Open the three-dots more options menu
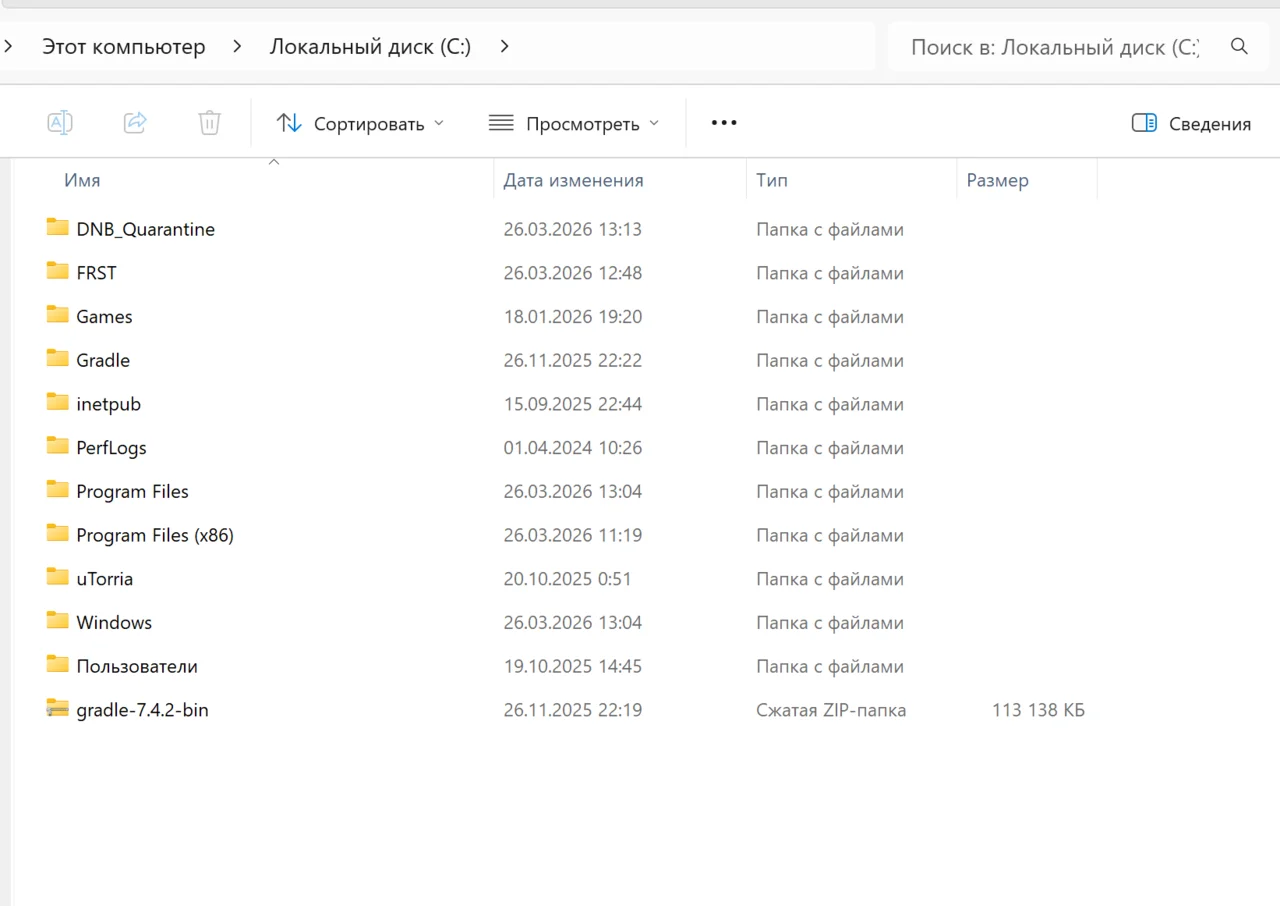1280x906 pixels. pyautogui.click(x=723, y=123)
